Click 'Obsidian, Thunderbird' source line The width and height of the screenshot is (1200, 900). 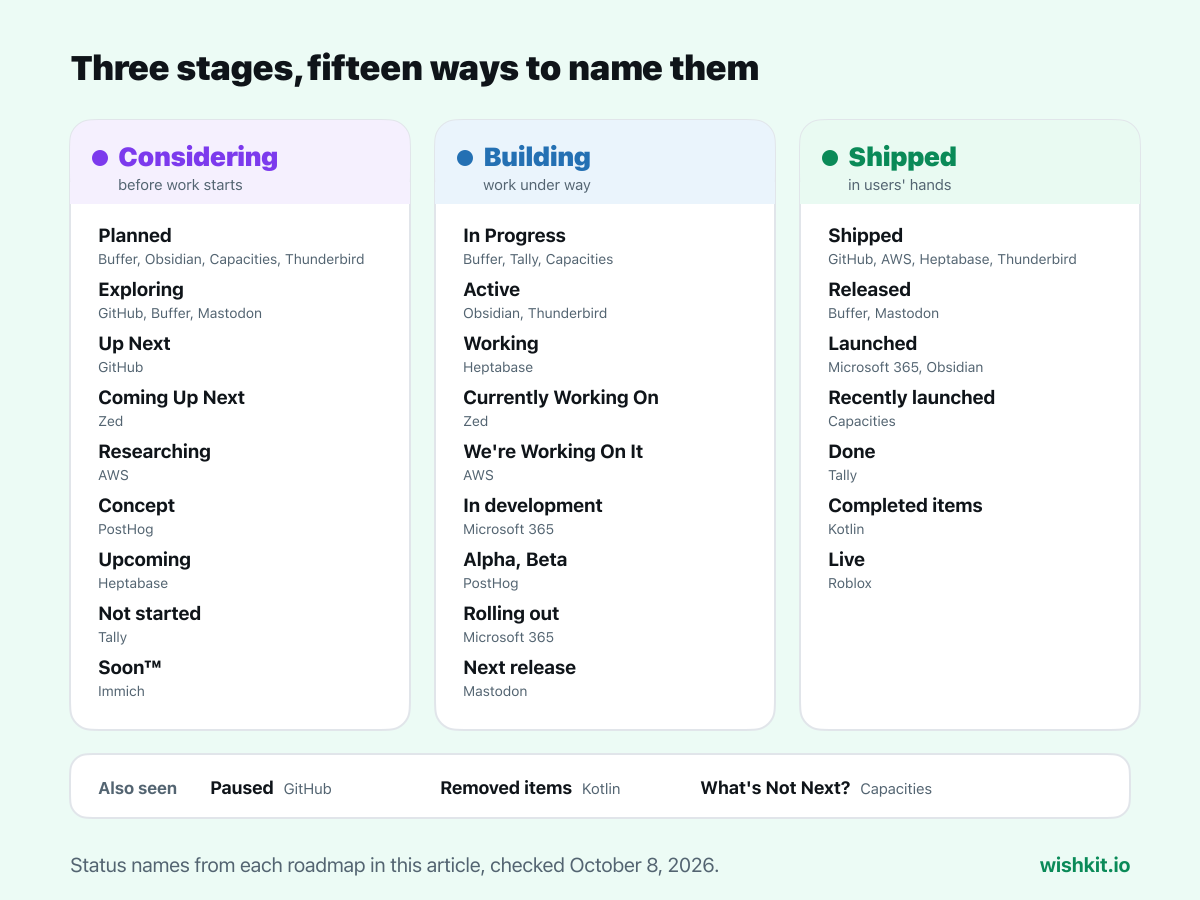pyautogui.click(x=535, y=313)
